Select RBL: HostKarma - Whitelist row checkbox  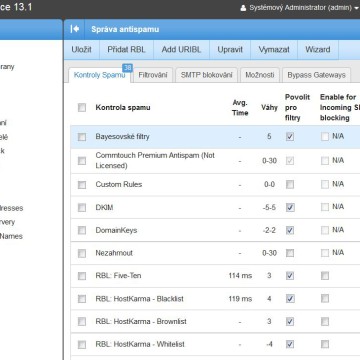82,344
